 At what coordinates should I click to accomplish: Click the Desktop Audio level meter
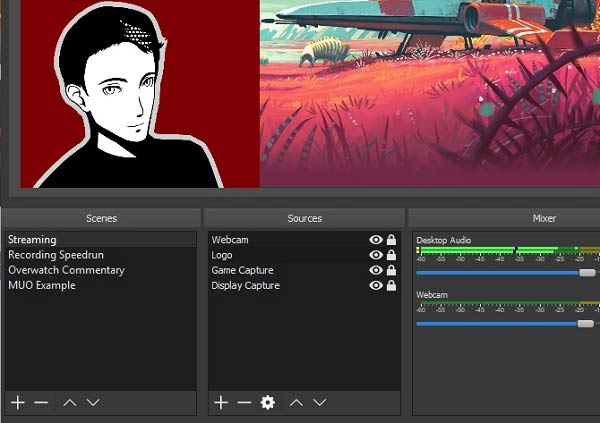tap(508, 250)
